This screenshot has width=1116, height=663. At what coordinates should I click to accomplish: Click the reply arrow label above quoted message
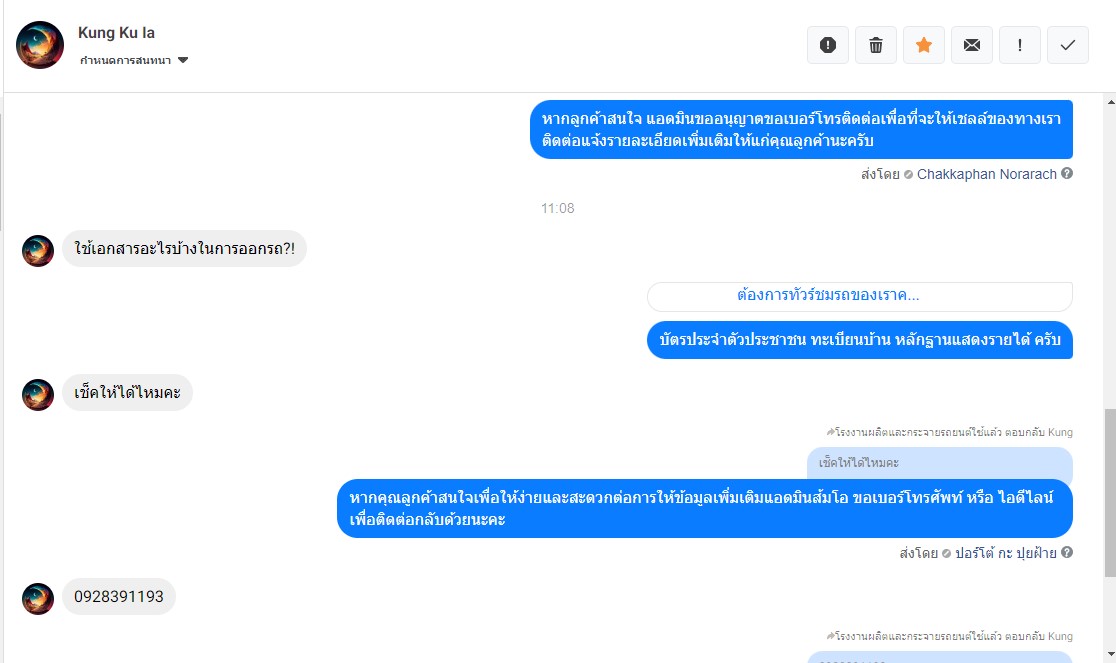tap(949, 432)
